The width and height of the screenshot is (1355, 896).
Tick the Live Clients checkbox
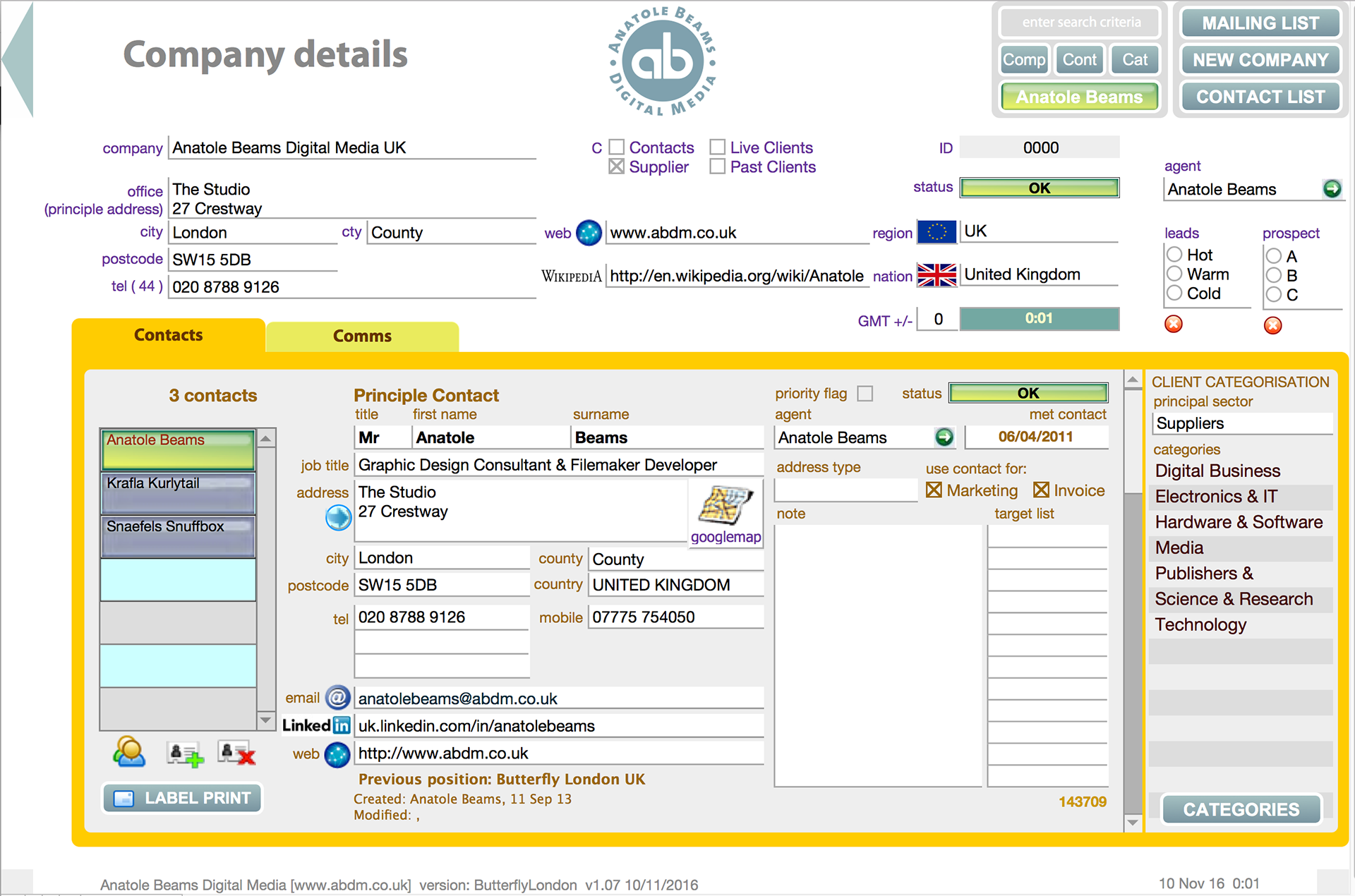coord(718,147)
